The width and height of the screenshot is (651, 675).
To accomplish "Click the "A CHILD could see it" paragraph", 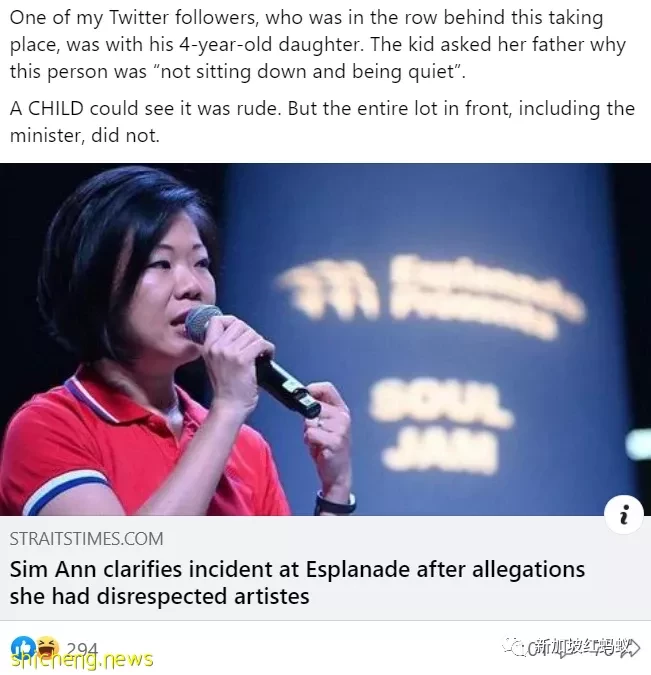I will pyautogui.click(x=322, y=122).
